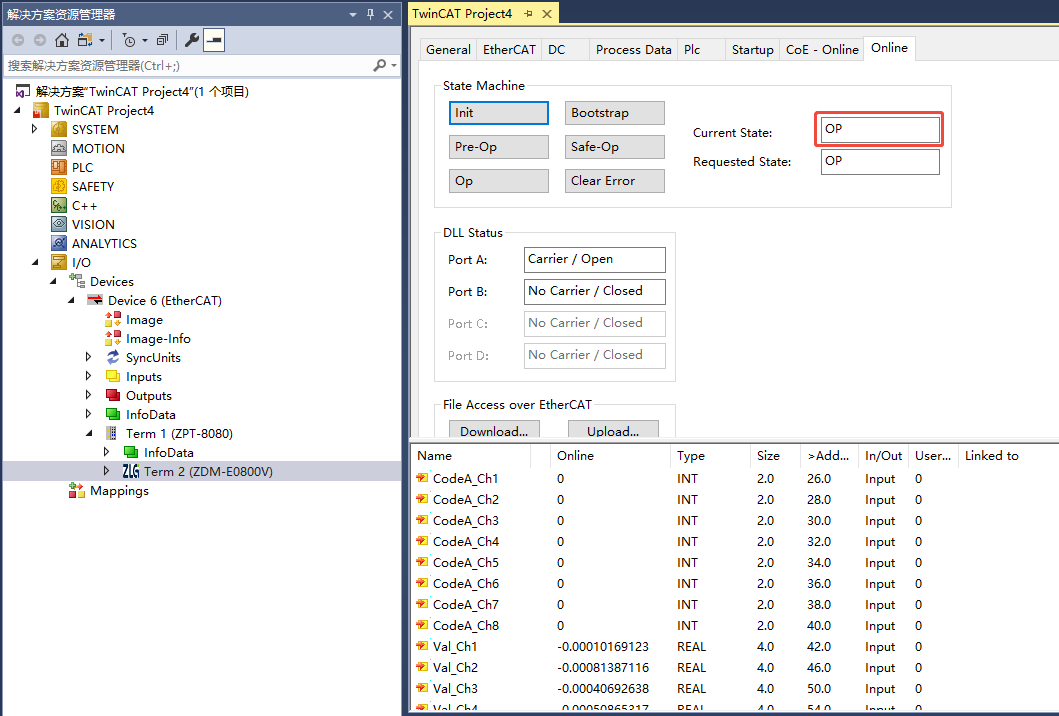Screen dimensions: 1059x716
Task: Click the Properties wrench icon
Action: (x=192, y=40)
